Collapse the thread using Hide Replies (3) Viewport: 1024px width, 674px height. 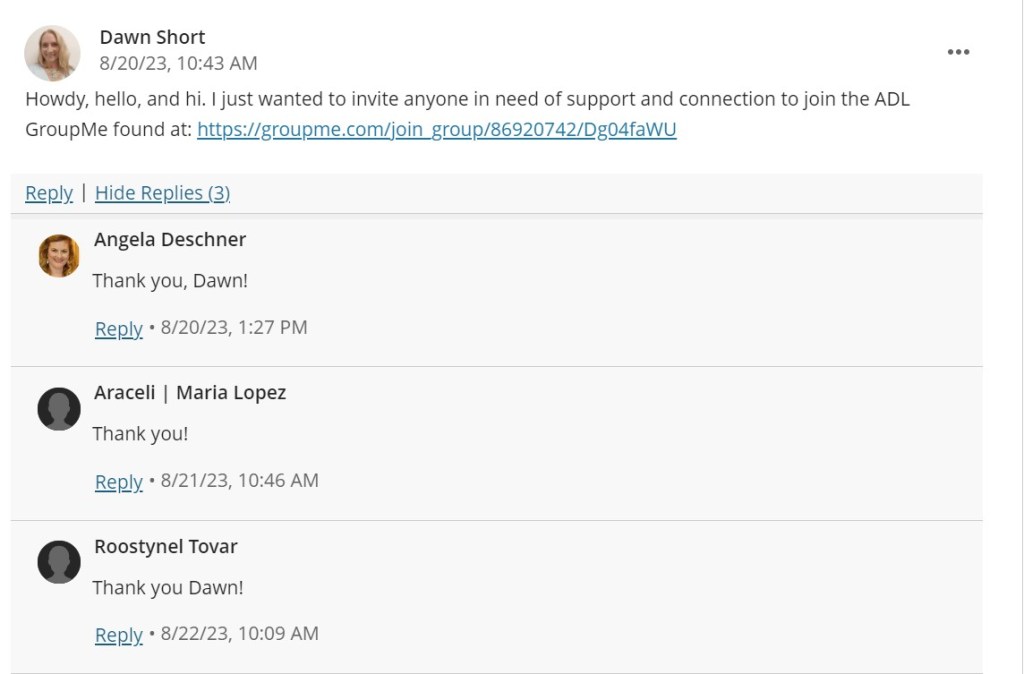pyautogui.click(x=162, y=193)
